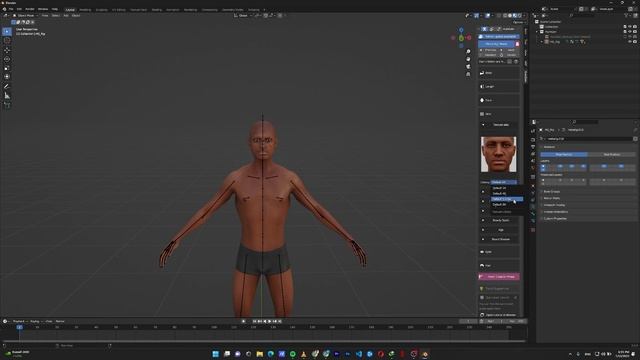This screenshot has height=360, width=640.
Task: Open the texture set dropdown under face thumbnail
Action: 504,182
